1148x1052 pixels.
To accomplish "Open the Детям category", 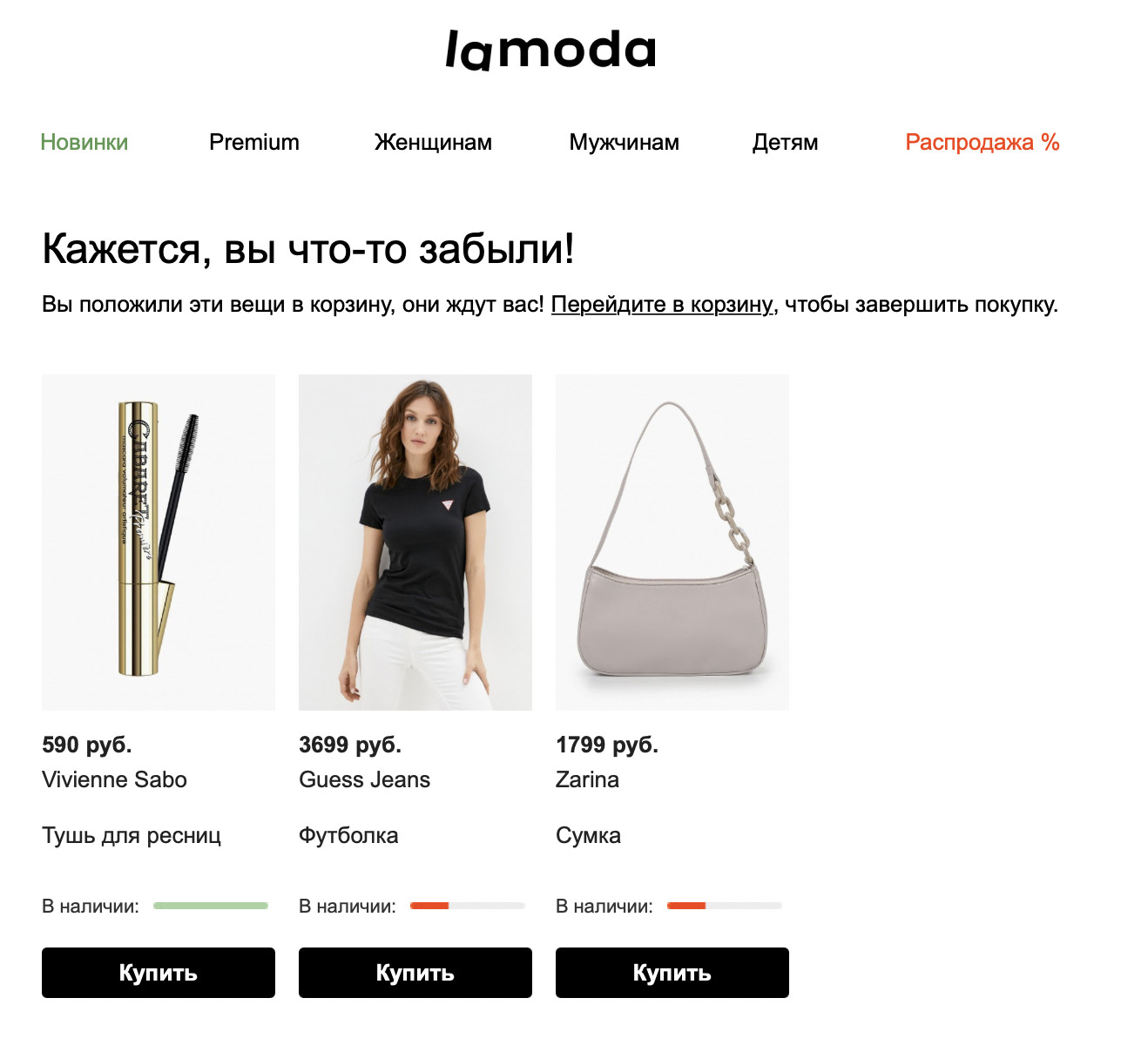I will [x=785, y=142].
